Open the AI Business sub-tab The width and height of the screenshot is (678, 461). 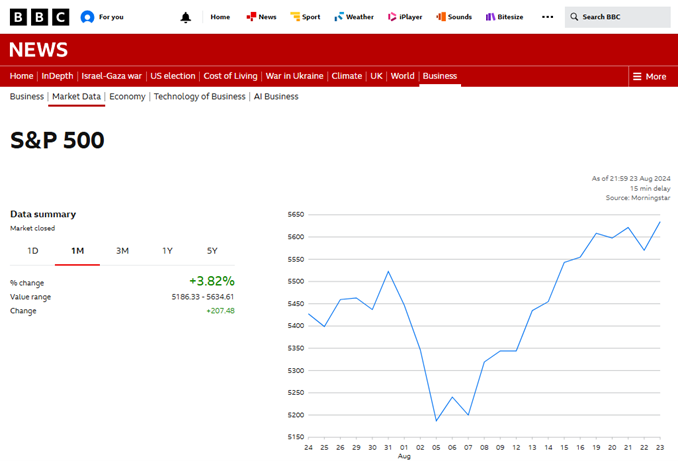point(276,96)
